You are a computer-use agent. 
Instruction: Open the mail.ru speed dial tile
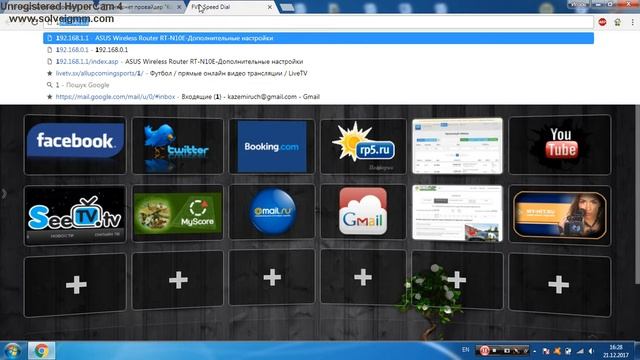pos(272,211)
